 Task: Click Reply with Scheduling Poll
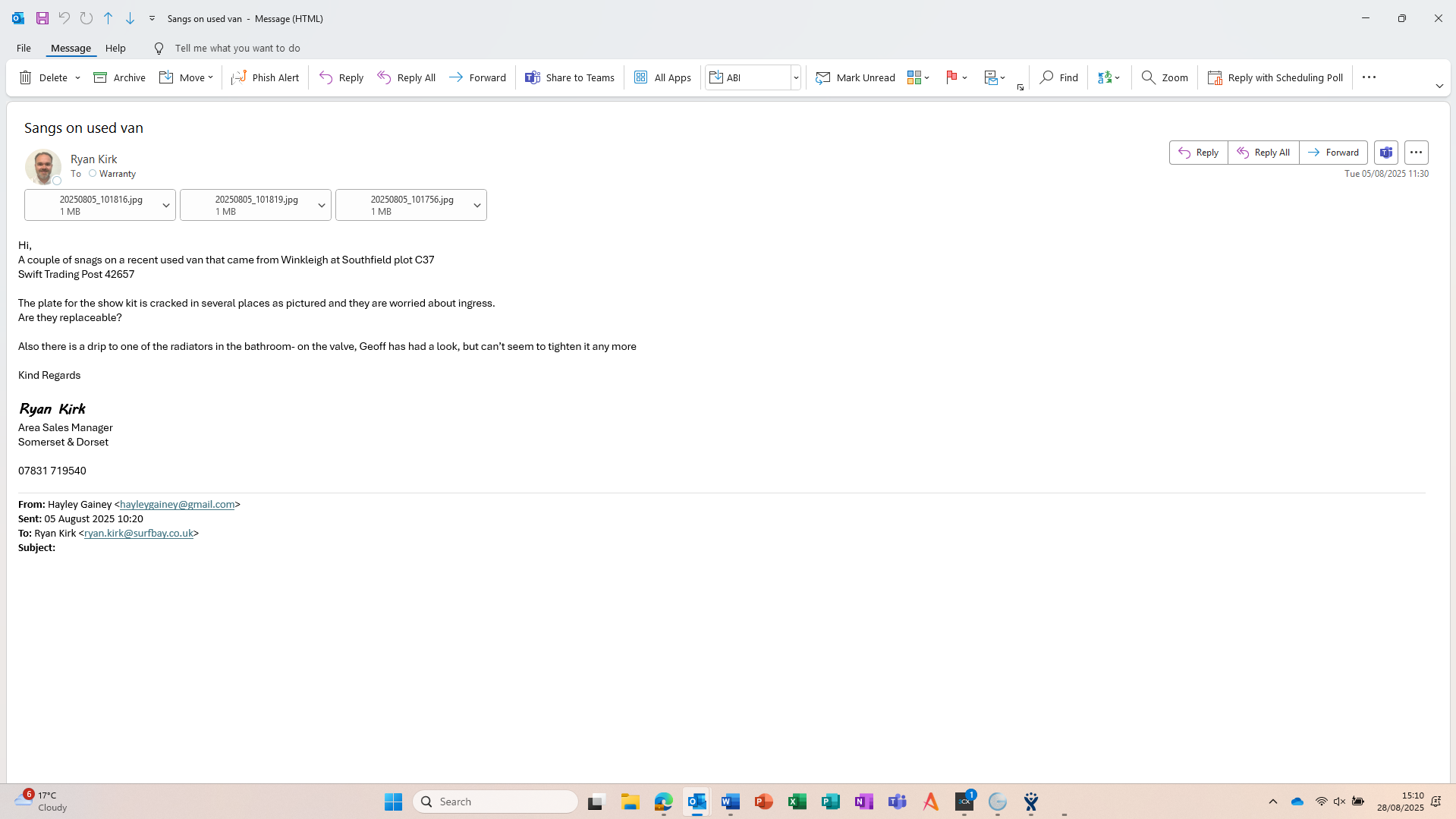tap(1275, 77)
